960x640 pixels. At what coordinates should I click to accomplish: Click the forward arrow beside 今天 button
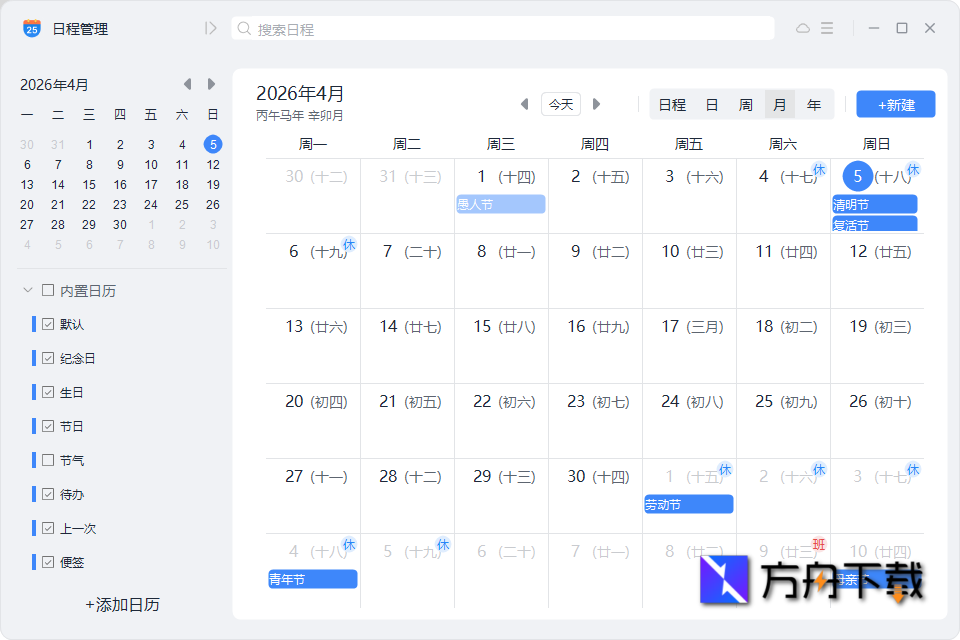pos(596,103)
